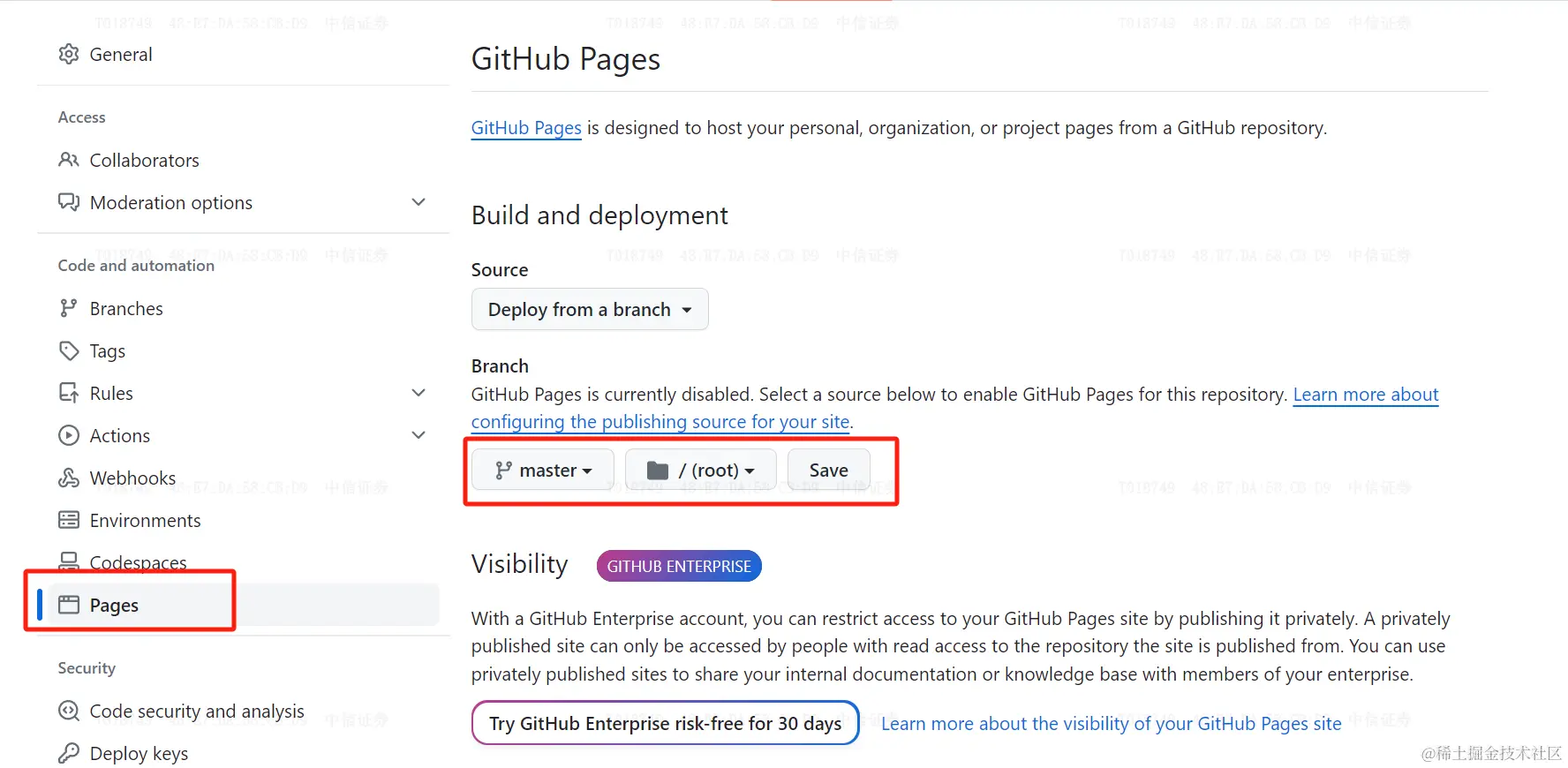The image size is (1568, 768).
Task: Click Try GitHub Enterprise risk-free button
Action: coord(665,723)
